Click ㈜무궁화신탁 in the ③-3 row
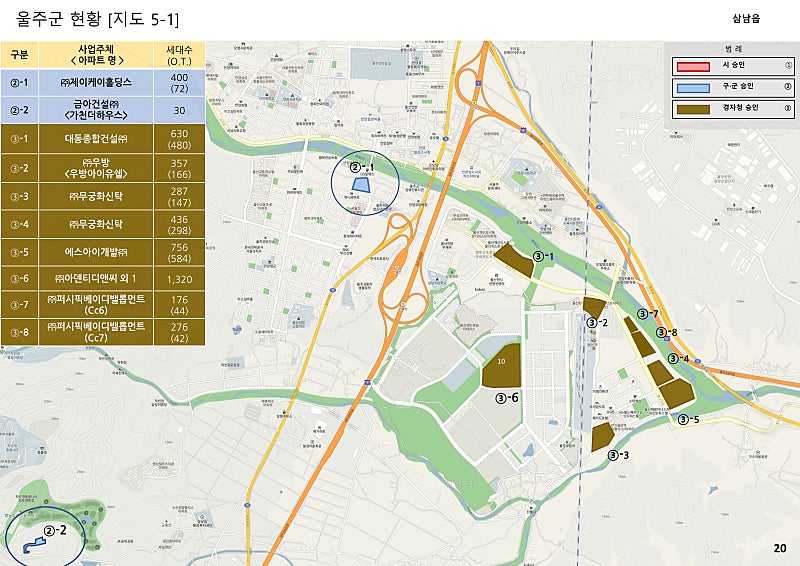800x566 pixels. coord(96,196)
